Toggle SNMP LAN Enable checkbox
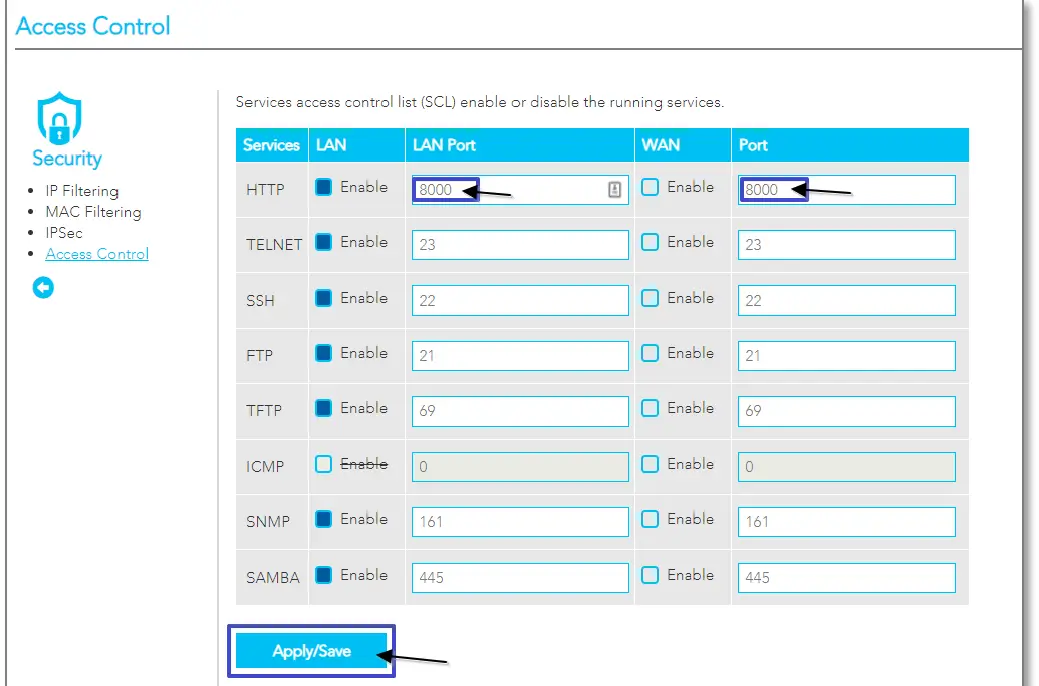Image resolution: width=1039 pixels, height=686 pixels. point(323,519)
